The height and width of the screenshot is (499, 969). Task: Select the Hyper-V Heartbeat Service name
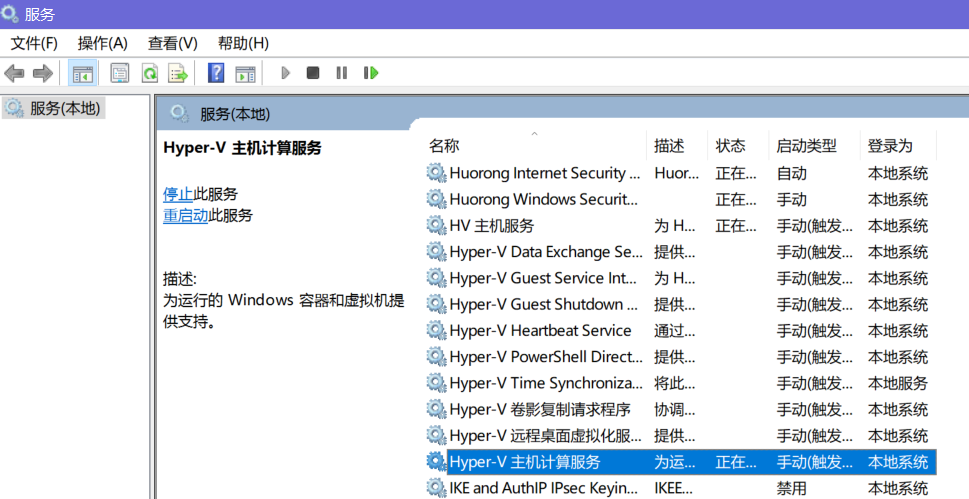tap(540, 331)
